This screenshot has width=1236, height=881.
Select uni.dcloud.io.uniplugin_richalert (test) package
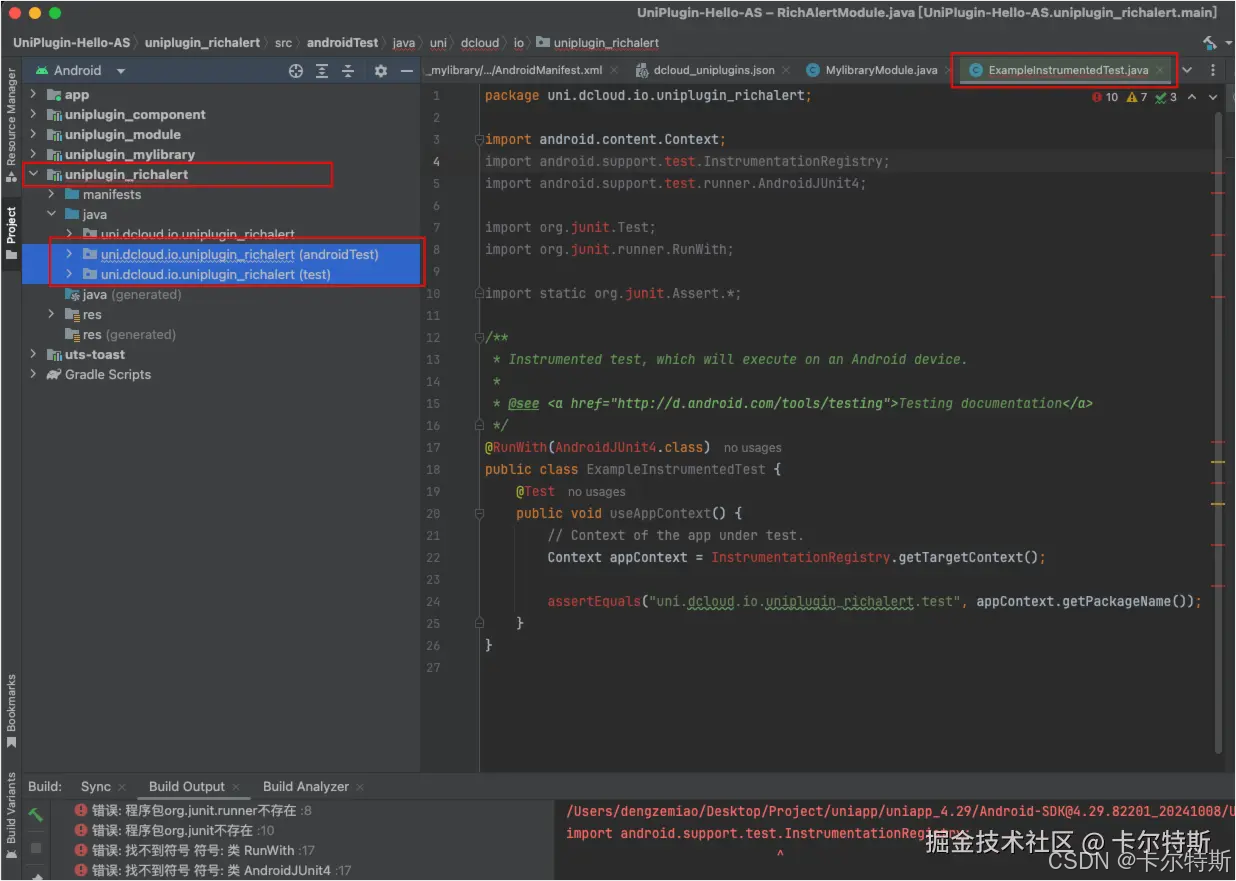tap(216, 274)
